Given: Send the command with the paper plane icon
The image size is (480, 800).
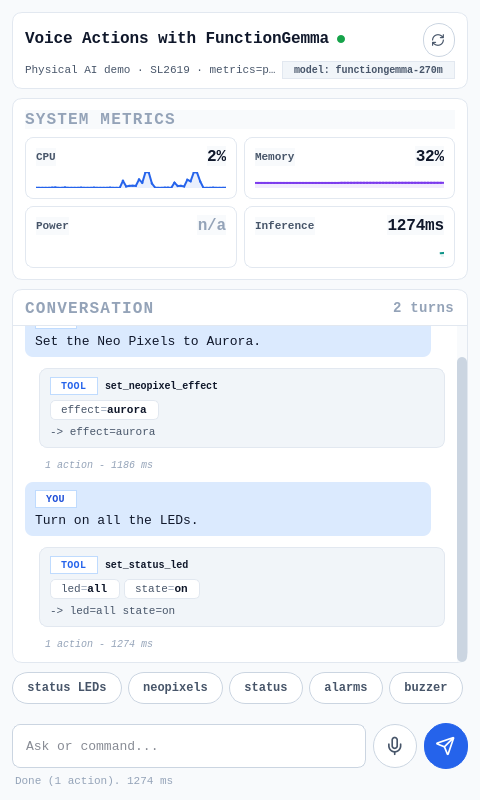Looking at the screenshot, I should [445, 745].
